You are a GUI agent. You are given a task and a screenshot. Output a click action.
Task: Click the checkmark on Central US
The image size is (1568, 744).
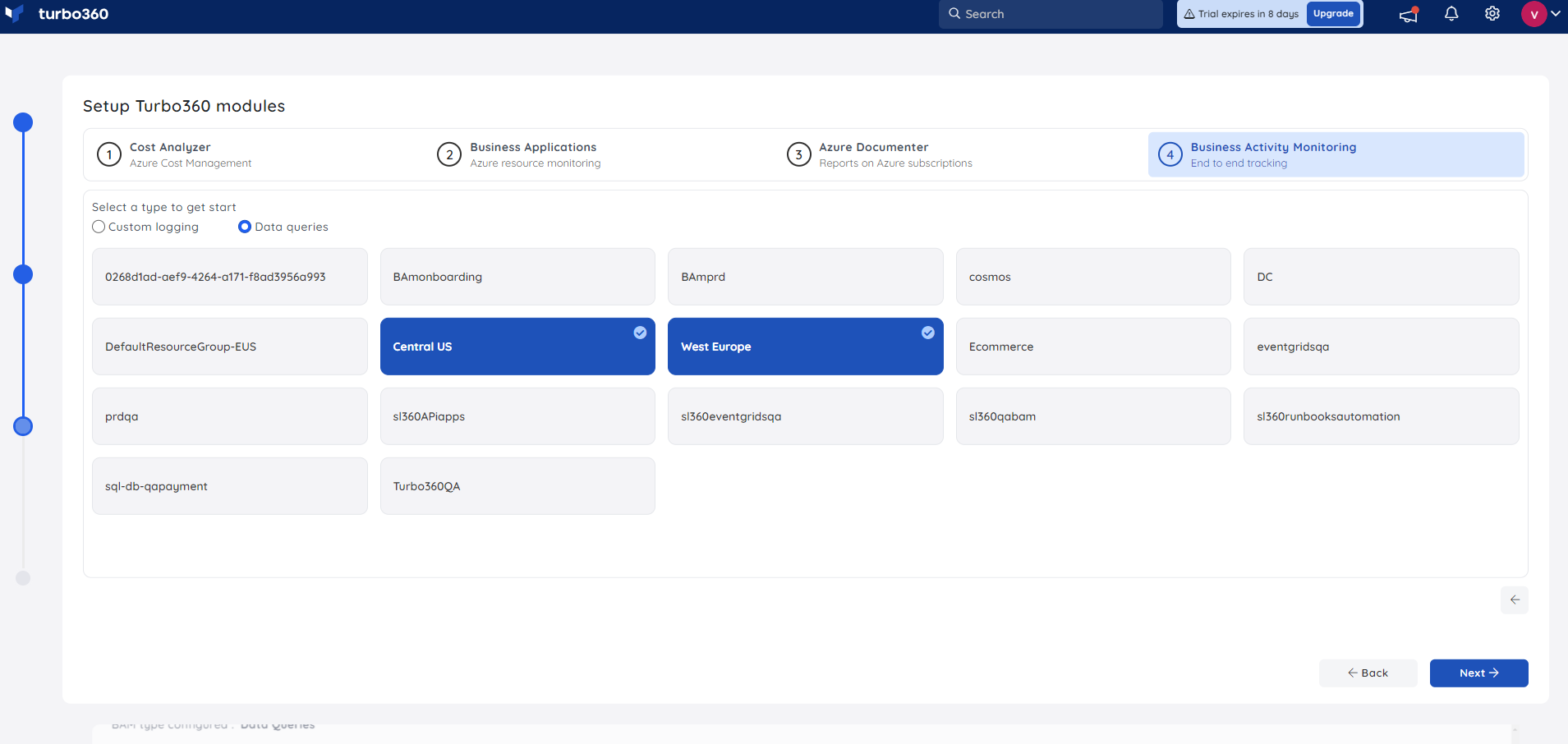coord(640,333)
